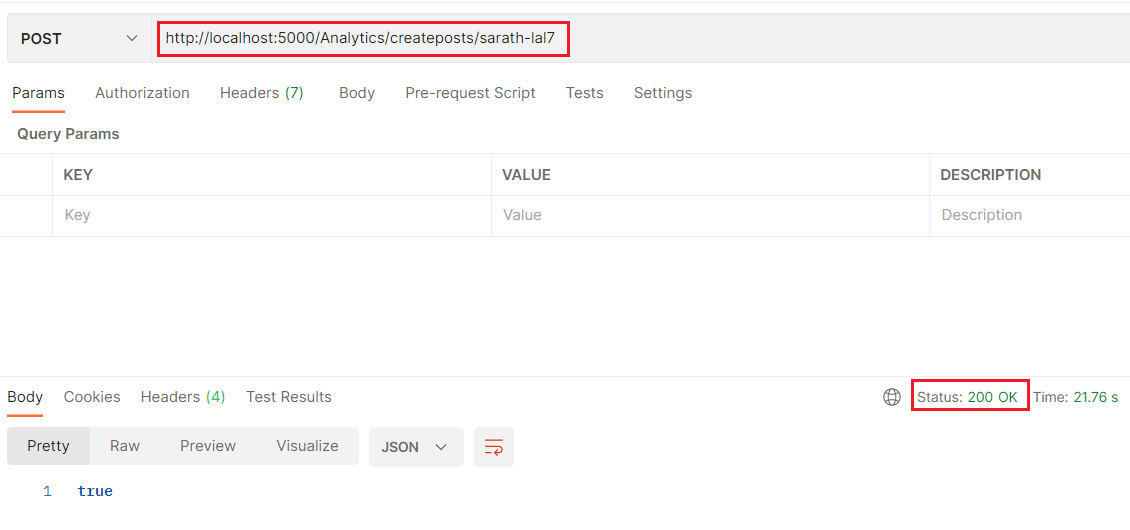Select the response Body tab
The image size is (1130, 530).
pos(25,397)
